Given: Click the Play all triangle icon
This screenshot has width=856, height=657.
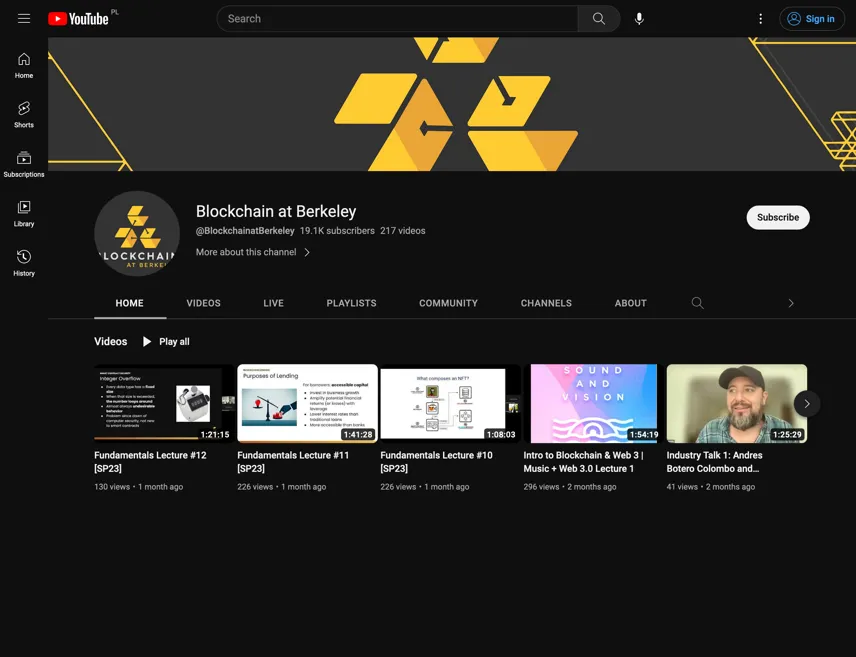Looking at the screenshot, I should [x=147, y=341].
